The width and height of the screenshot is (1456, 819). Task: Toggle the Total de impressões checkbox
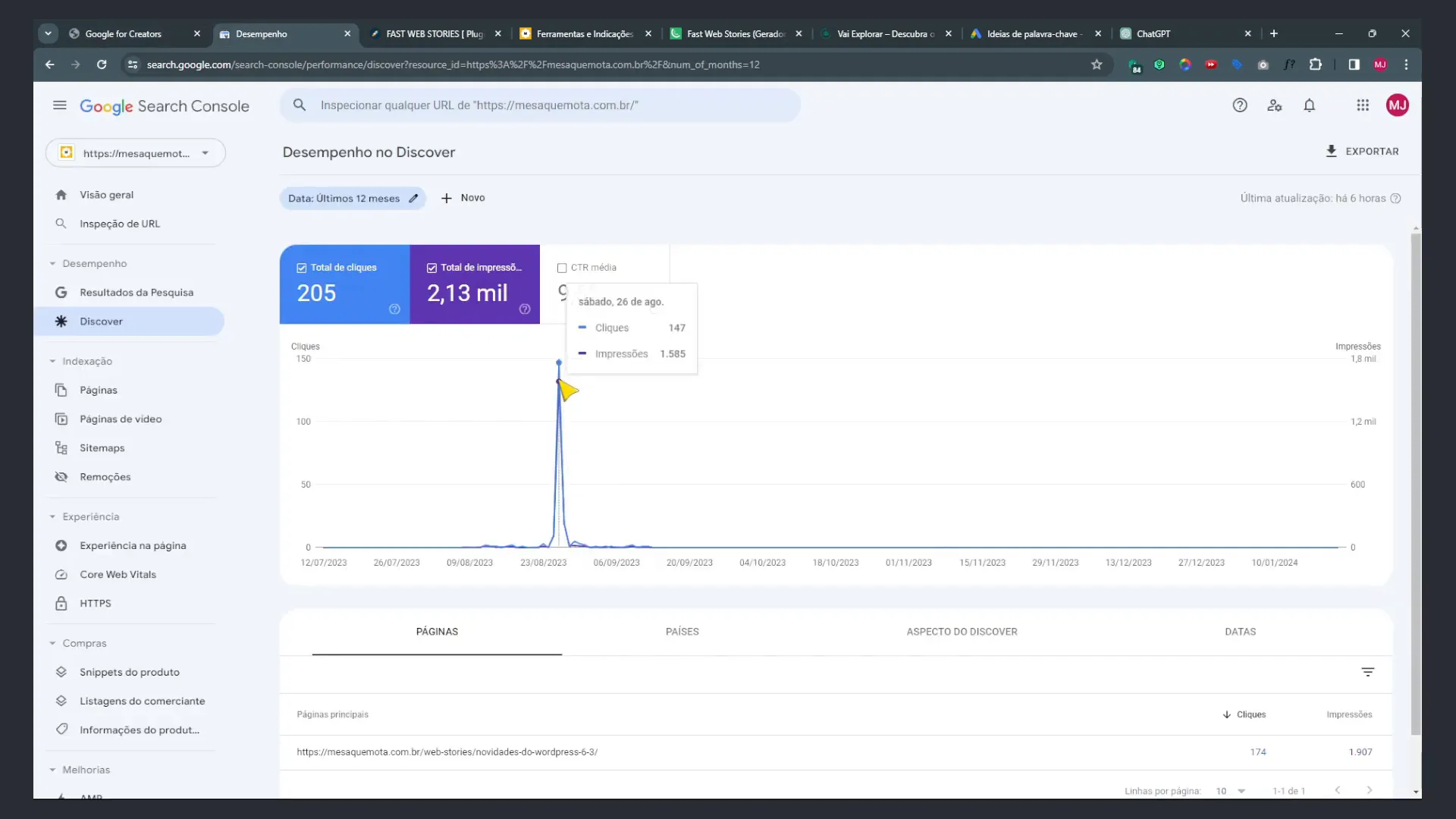(x=432, y=267)
